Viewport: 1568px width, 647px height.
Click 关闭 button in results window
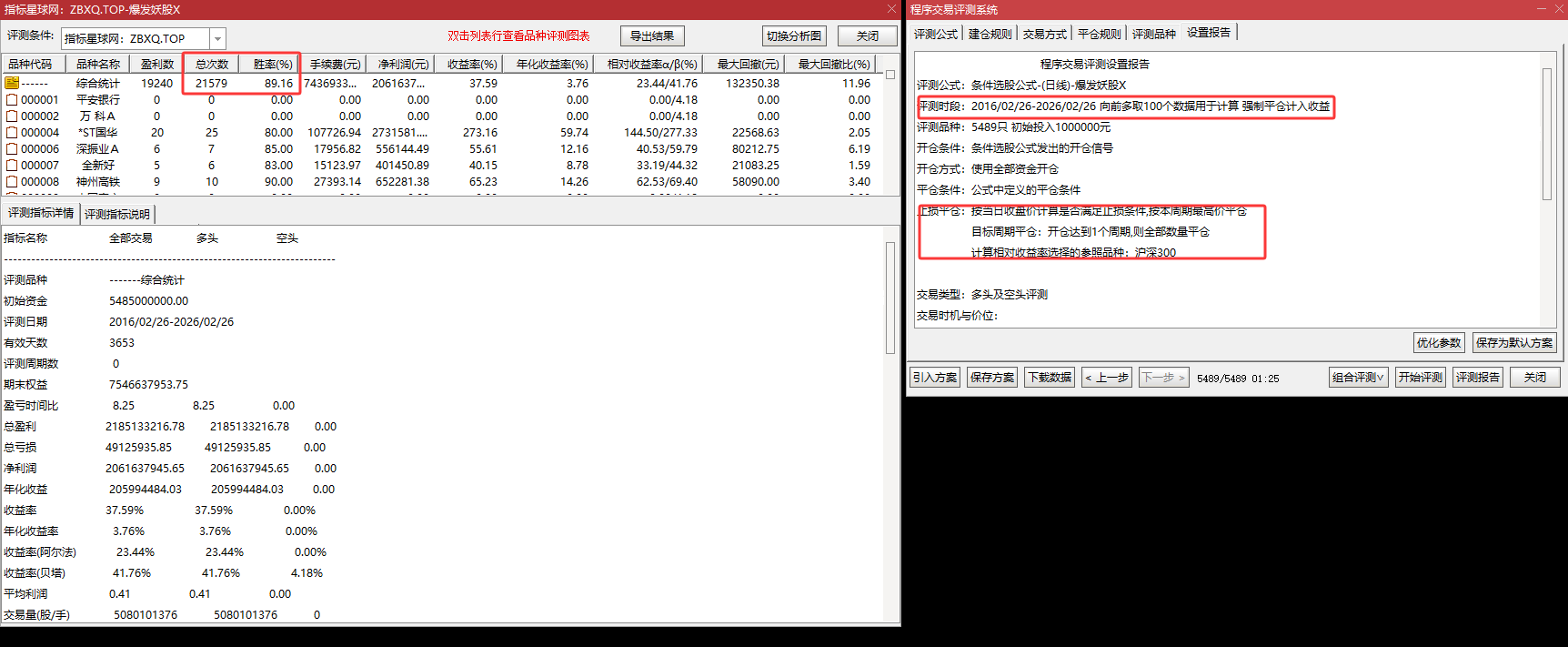coord(868,36)
